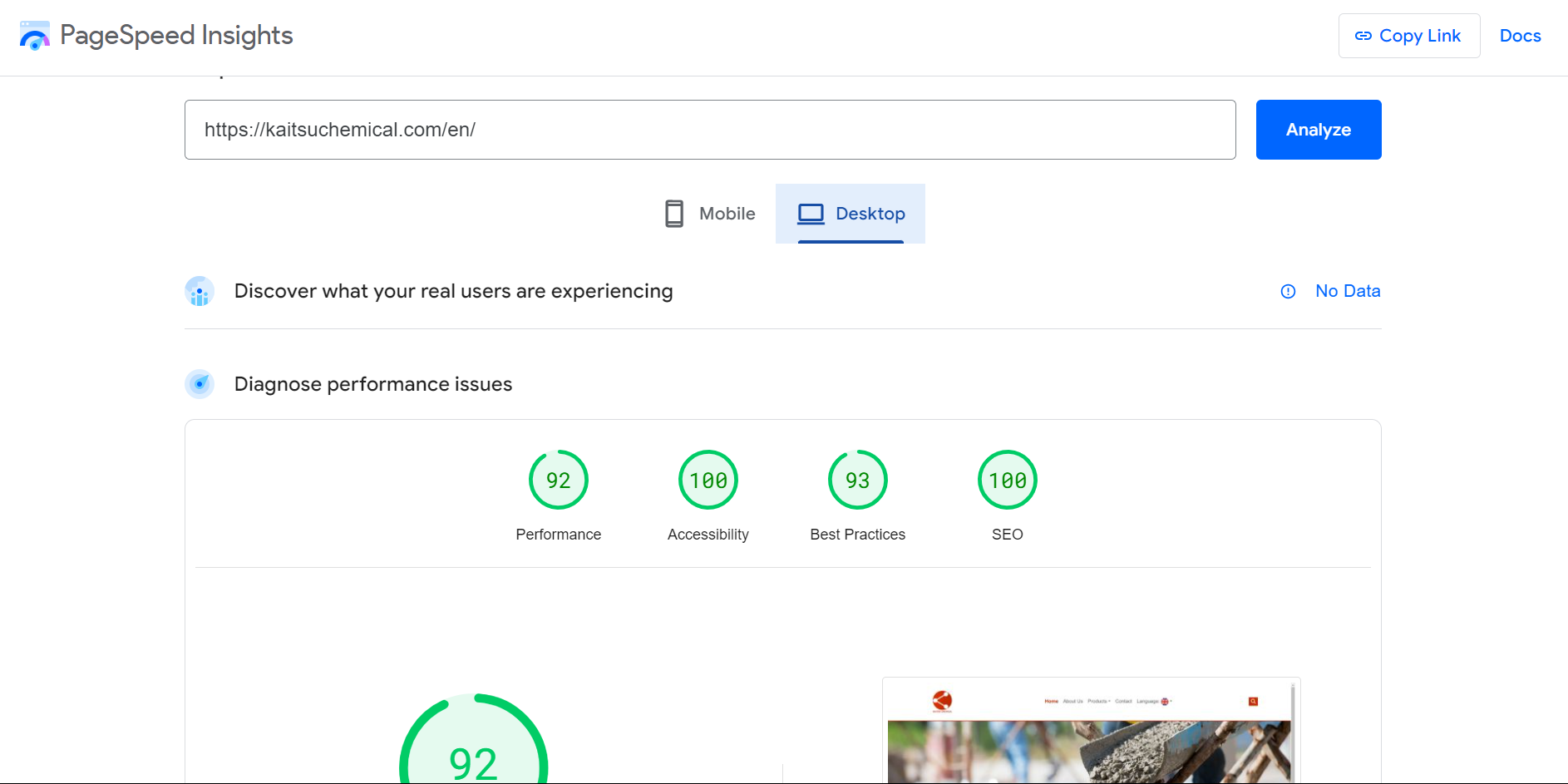Image resolution: width=1568 pixels, height=784 pixels.
Task: Click the Performance score gauge 92
Action: click(559, 480)
